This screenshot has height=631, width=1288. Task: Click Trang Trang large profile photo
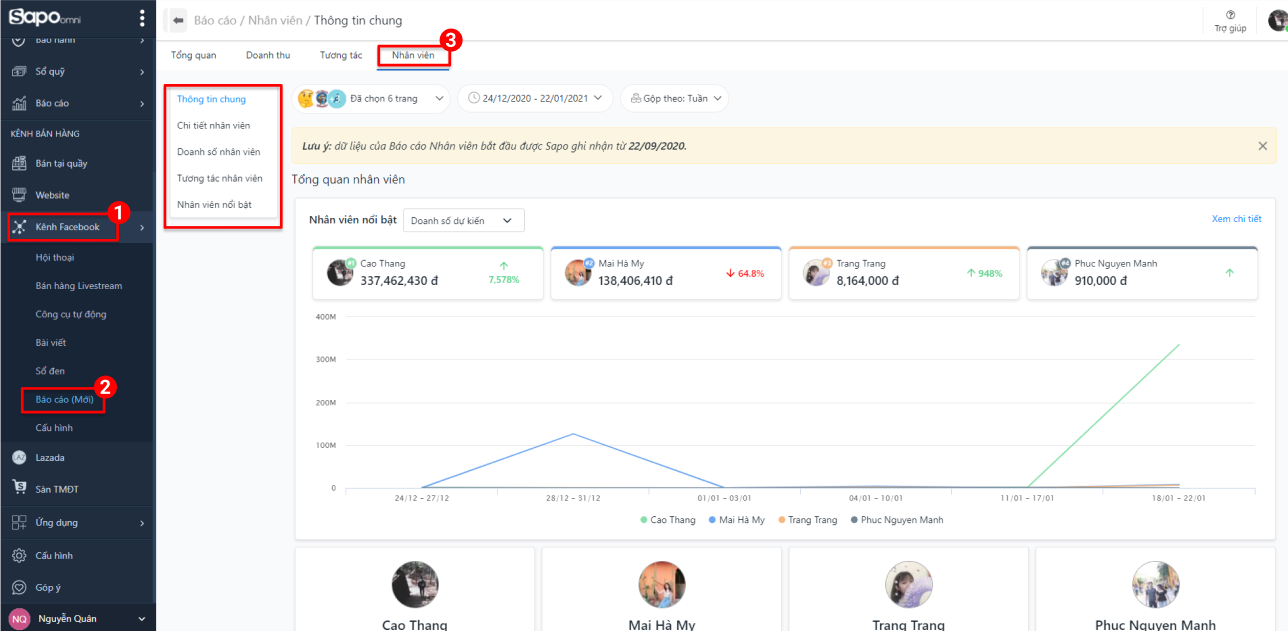coord(909,585)
